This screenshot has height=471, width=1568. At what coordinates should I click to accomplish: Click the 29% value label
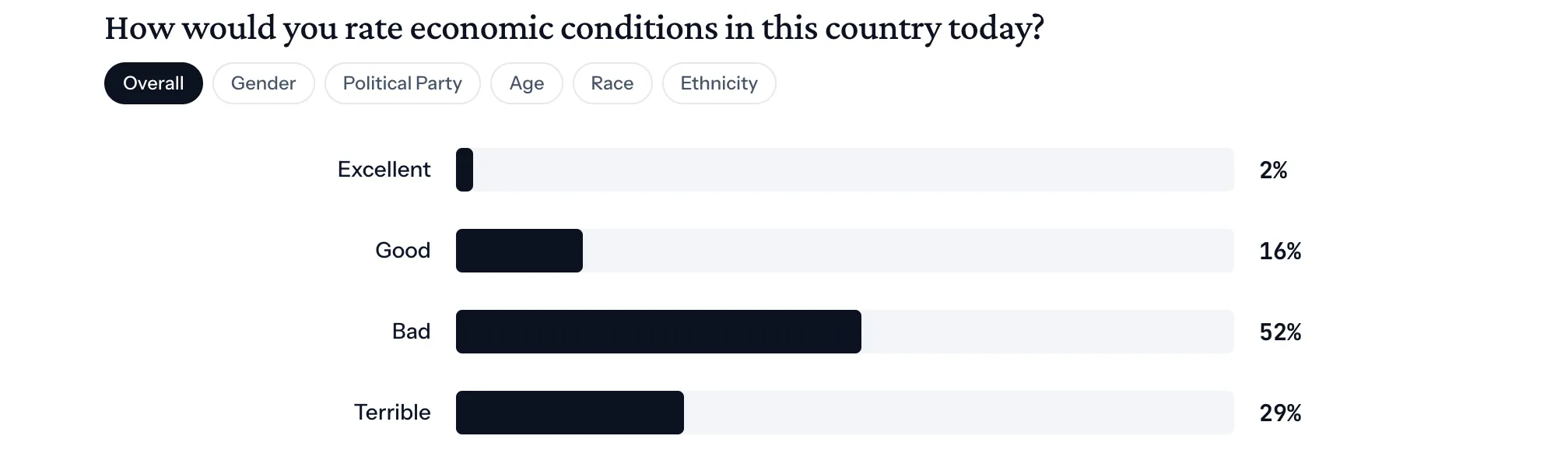click(1280, 413)
